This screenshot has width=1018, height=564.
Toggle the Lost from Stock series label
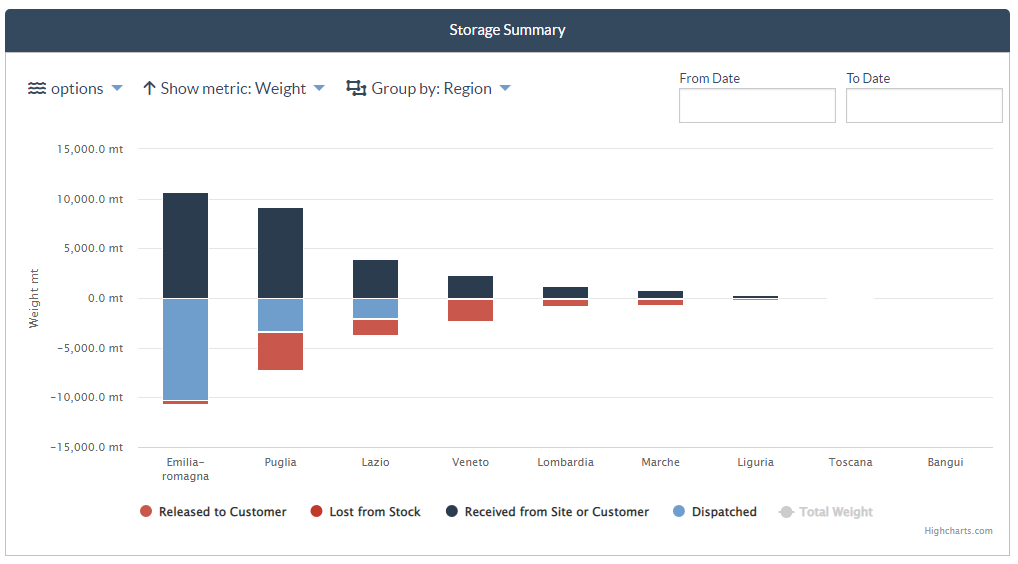375,512
